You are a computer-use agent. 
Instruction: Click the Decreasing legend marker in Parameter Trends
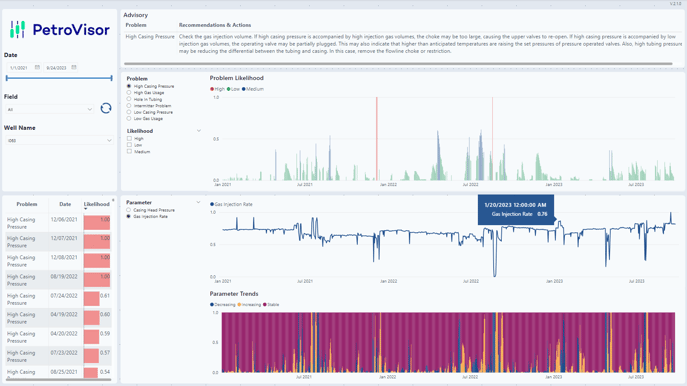point(212,305)
